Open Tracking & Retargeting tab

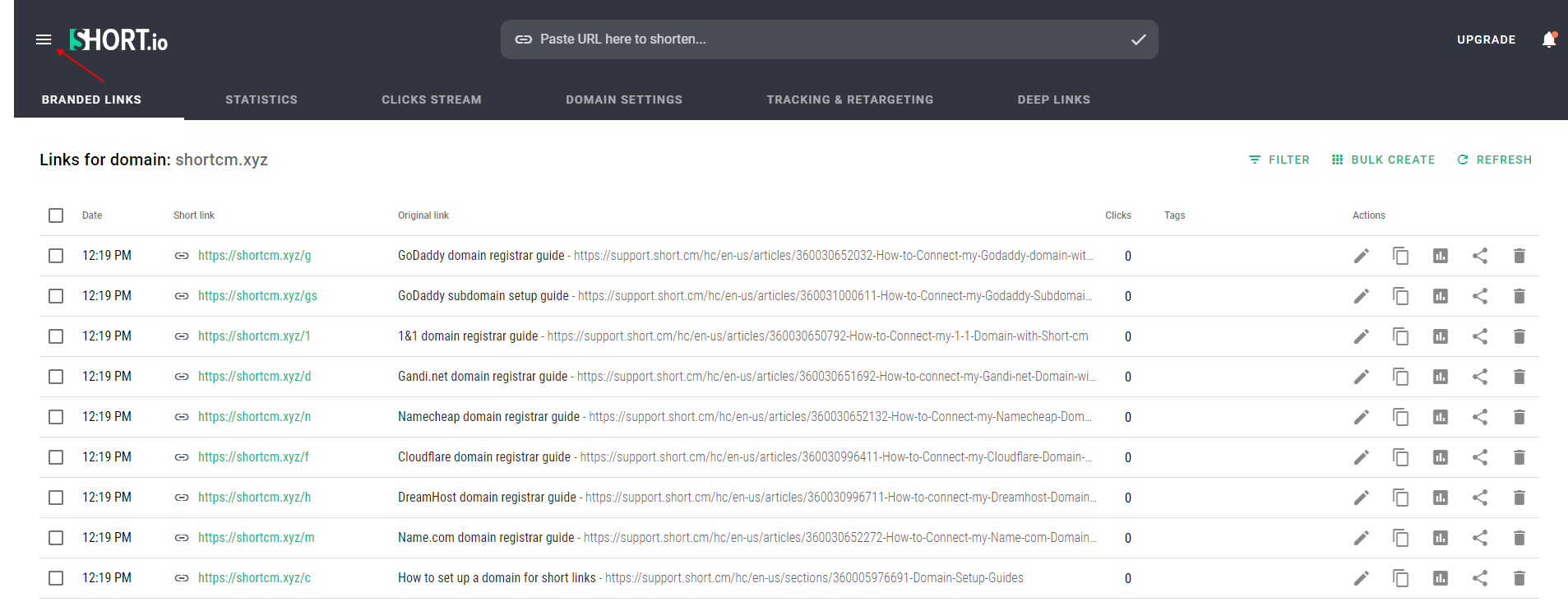point(850,100)
